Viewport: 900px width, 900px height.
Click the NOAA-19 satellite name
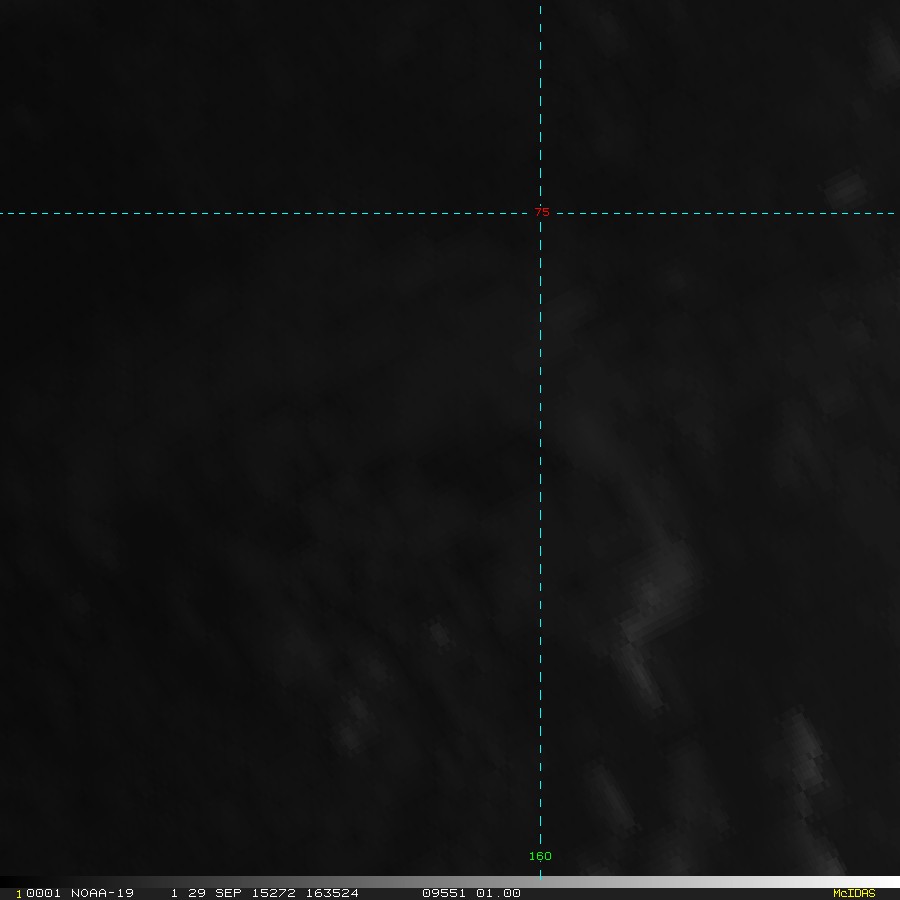102,893
